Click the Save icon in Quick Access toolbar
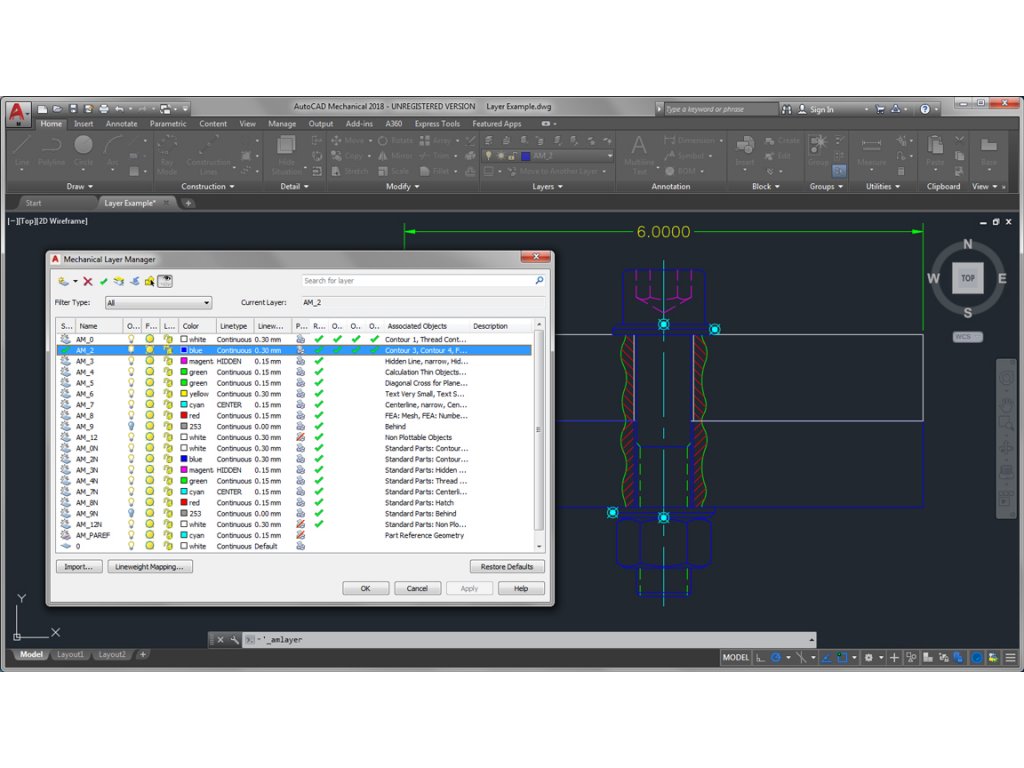This screenshot has height=768, width=1024. click(73, 109)
